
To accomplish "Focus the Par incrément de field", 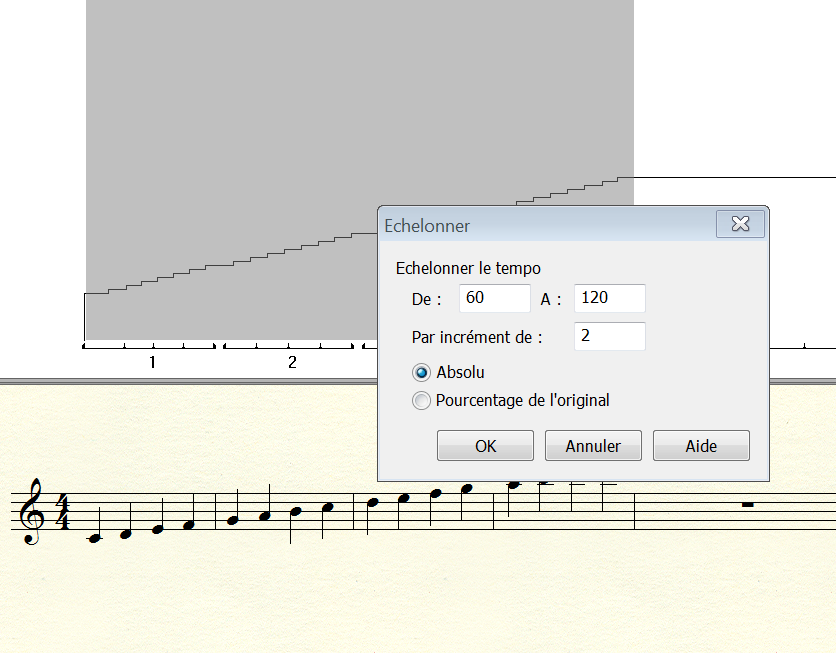I will (x=609, y=337).
